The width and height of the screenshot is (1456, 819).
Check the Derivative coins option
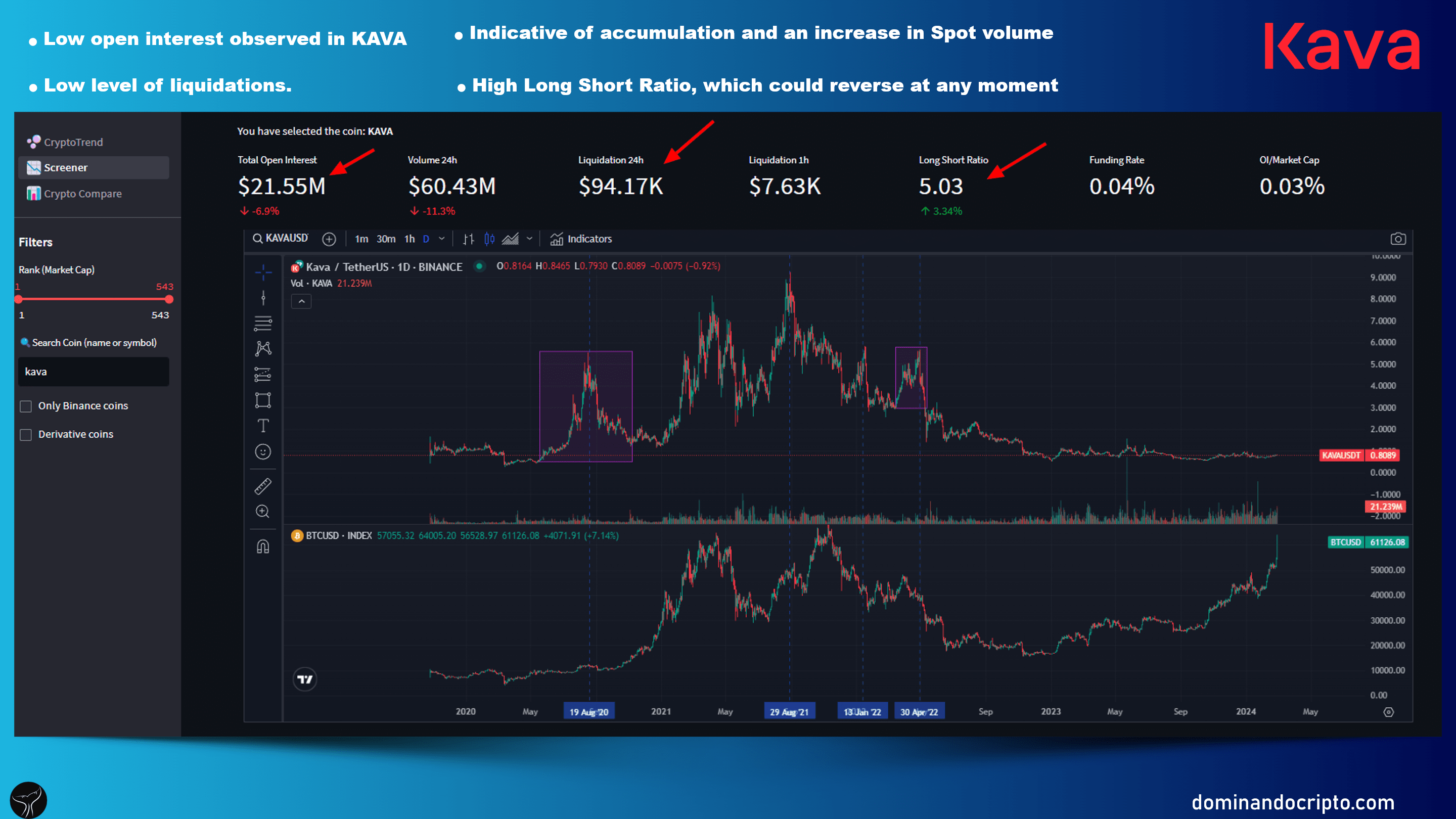tap(25, 434)
